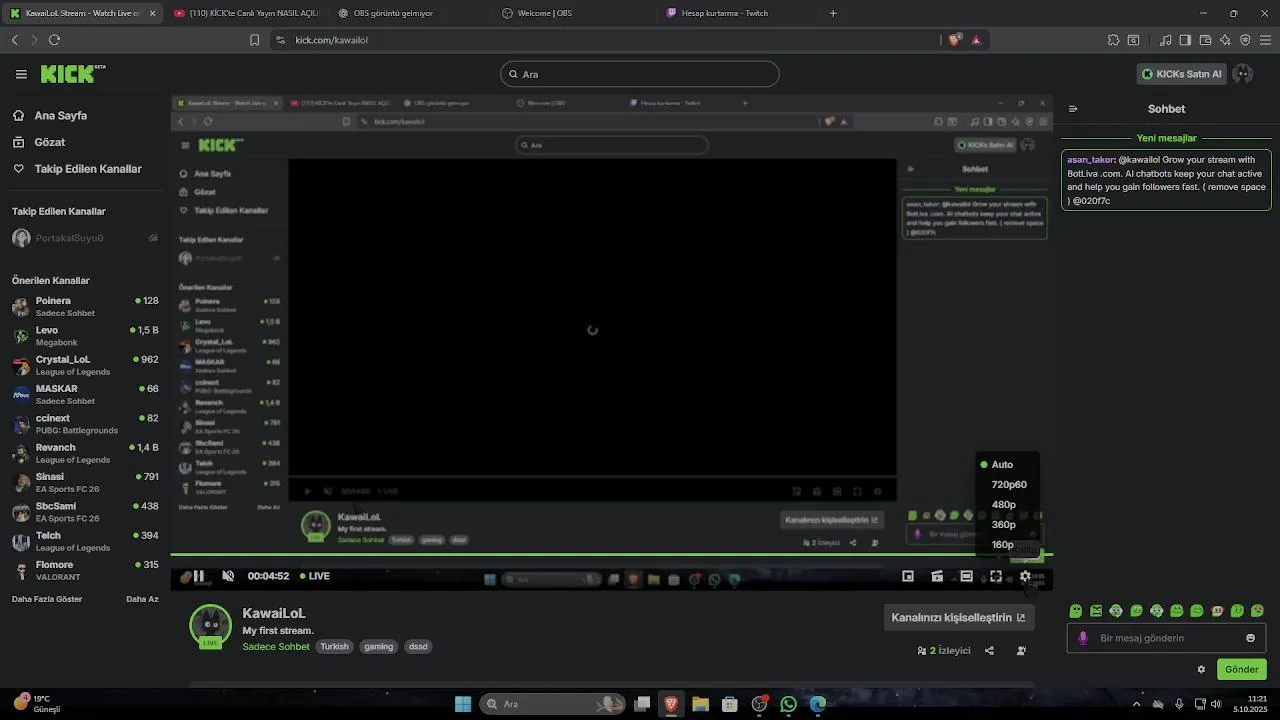Open Brave Wallet icon
This screenshot has height=720, width=1280.
[x=1205, y=40]
